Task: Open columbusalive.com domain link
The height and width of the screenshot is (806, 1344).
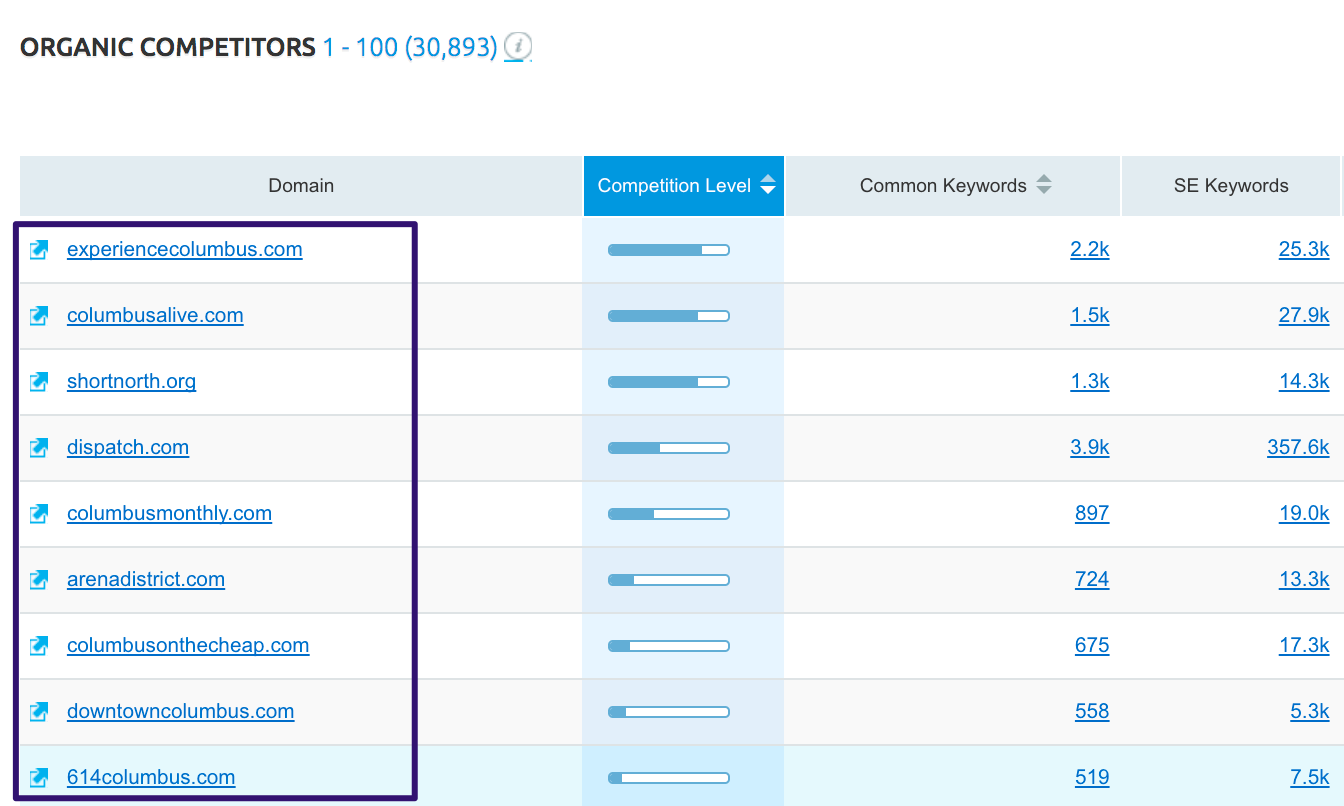Action: pyautogui.click(x=155, y=315)
